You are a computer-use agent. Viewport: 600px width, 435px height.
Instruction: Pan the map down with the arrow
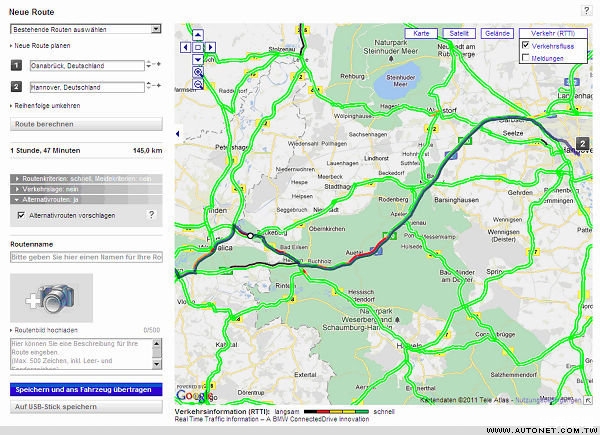(x=198, y=59)
